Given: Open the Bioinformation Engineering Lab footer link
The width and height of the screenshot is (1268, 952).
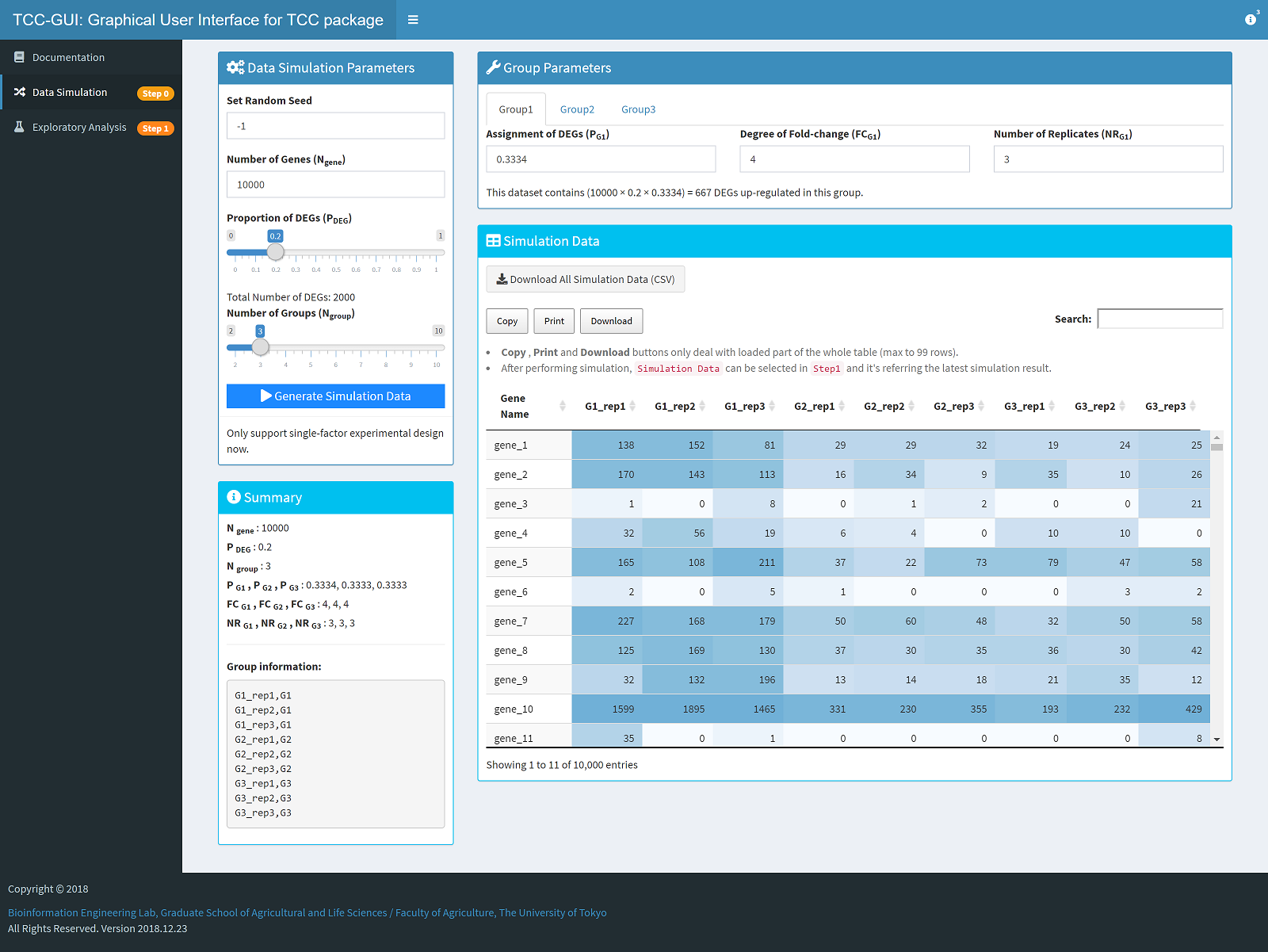Looking at the screenshot, I should [x=307, y=912].
